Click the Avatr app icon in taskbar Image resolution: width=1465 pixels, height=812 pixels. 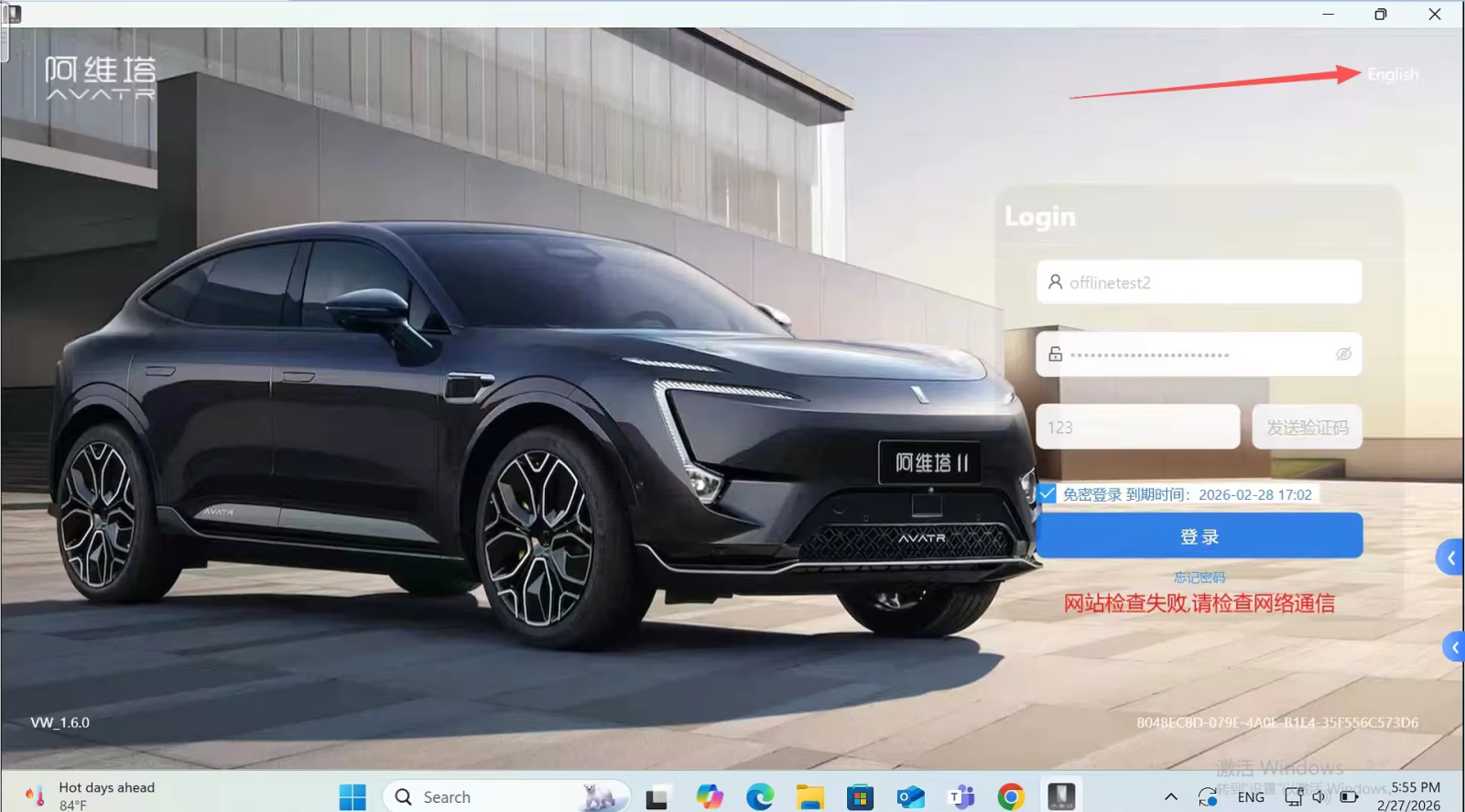pyautogui.click(x=1061, y=796)
